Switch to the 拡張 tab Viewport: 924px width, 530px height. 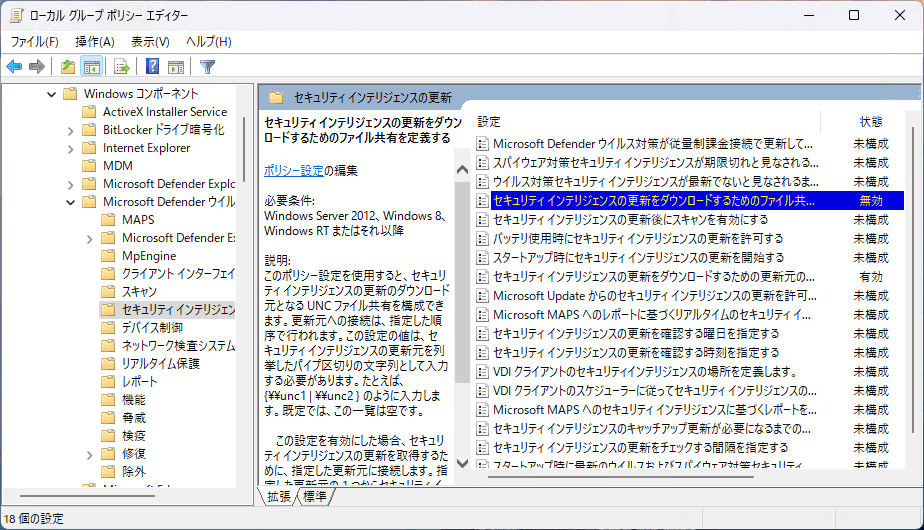279,496
